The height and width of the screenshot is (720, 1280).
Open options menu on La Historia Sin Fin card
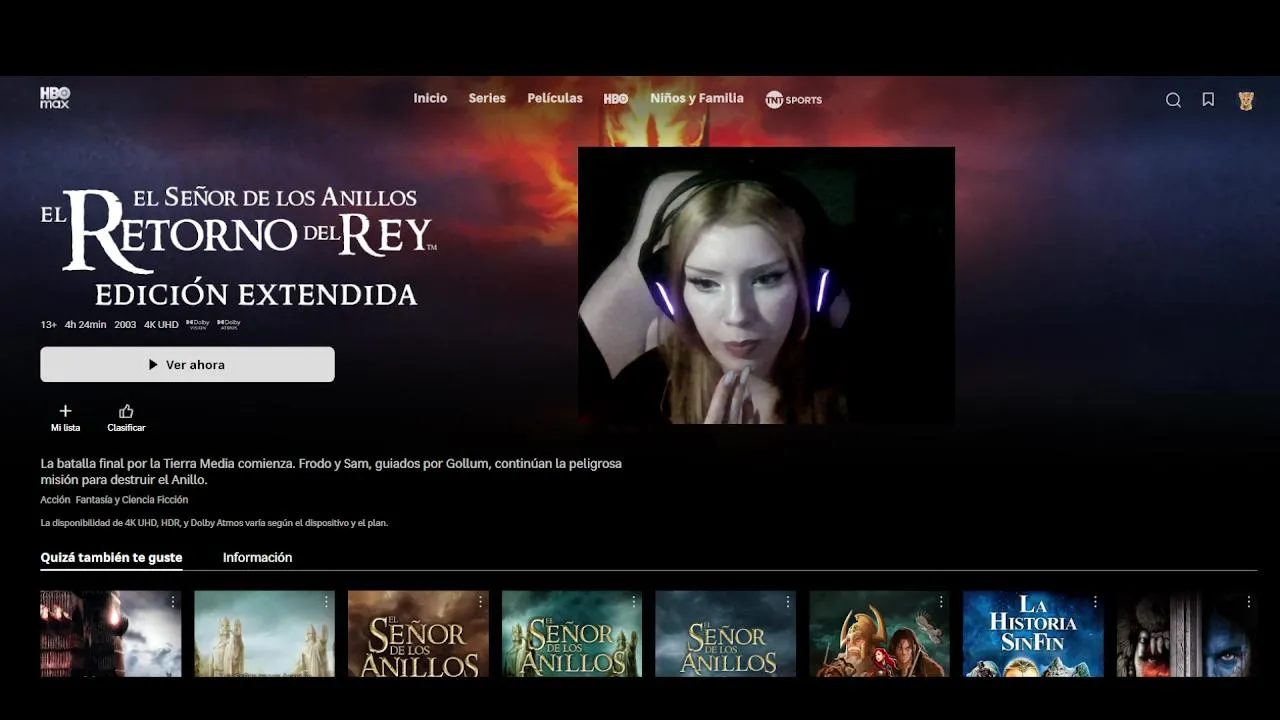1095,602
